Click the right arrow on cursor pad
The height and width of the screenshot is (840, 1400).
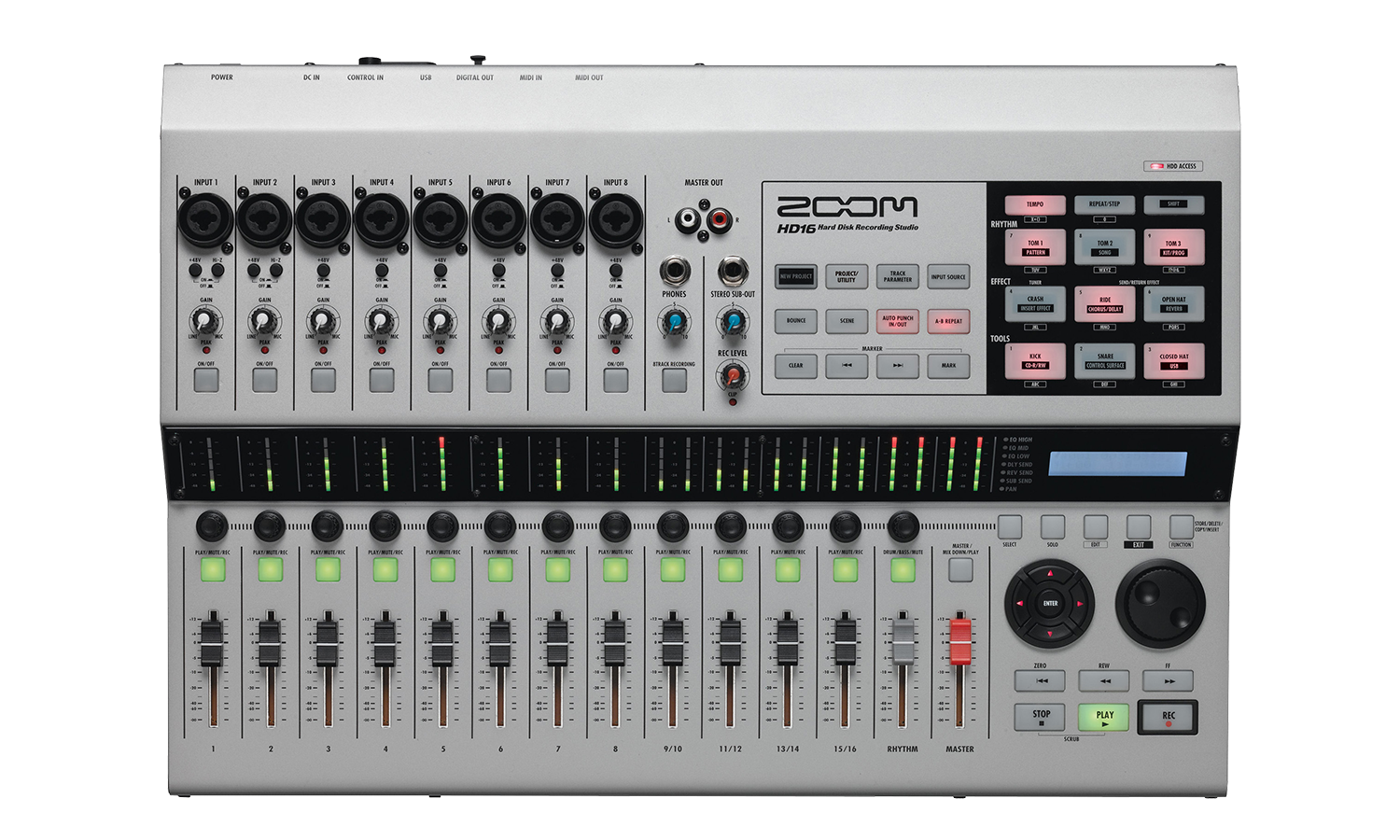[x=1080, y=604]
